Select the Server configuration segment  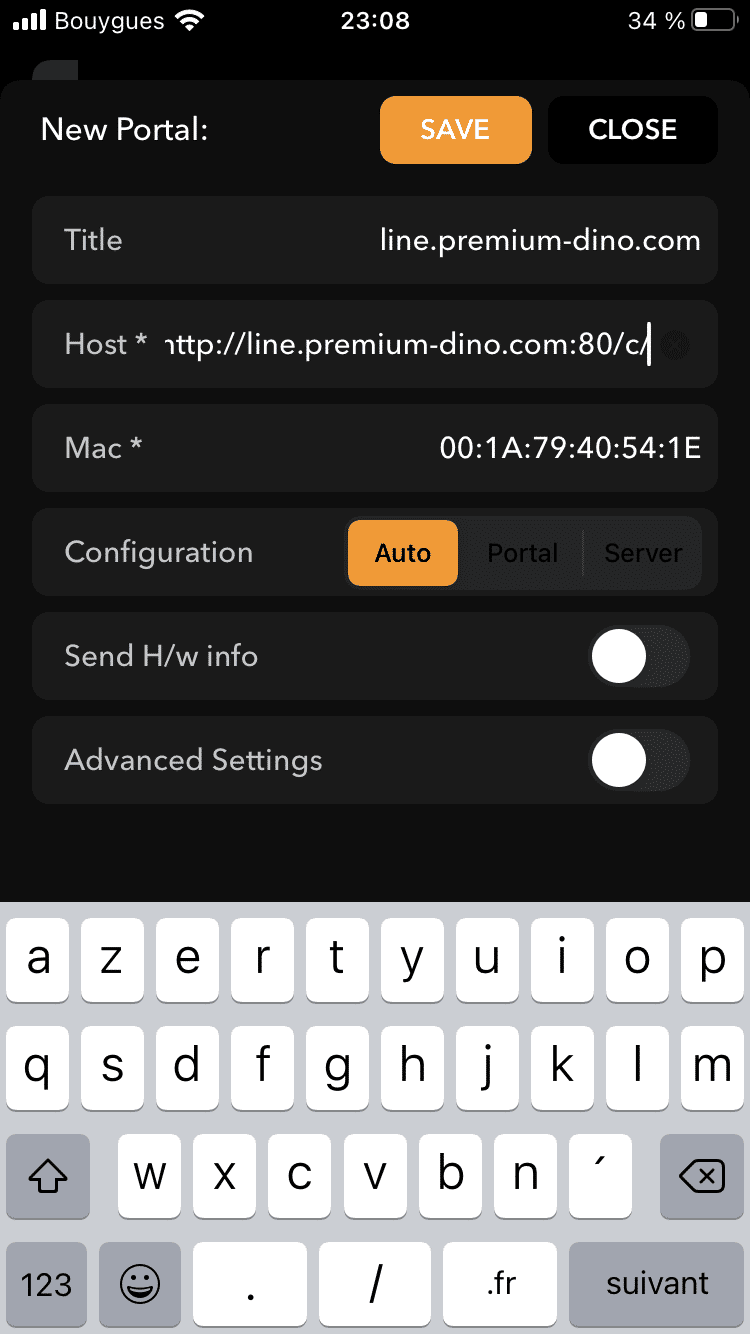643,553
